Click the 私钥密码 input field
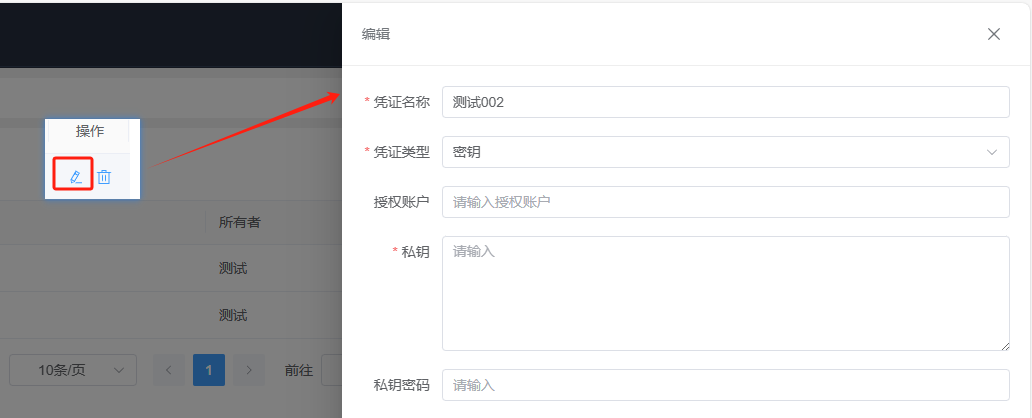 coord(725,385)
